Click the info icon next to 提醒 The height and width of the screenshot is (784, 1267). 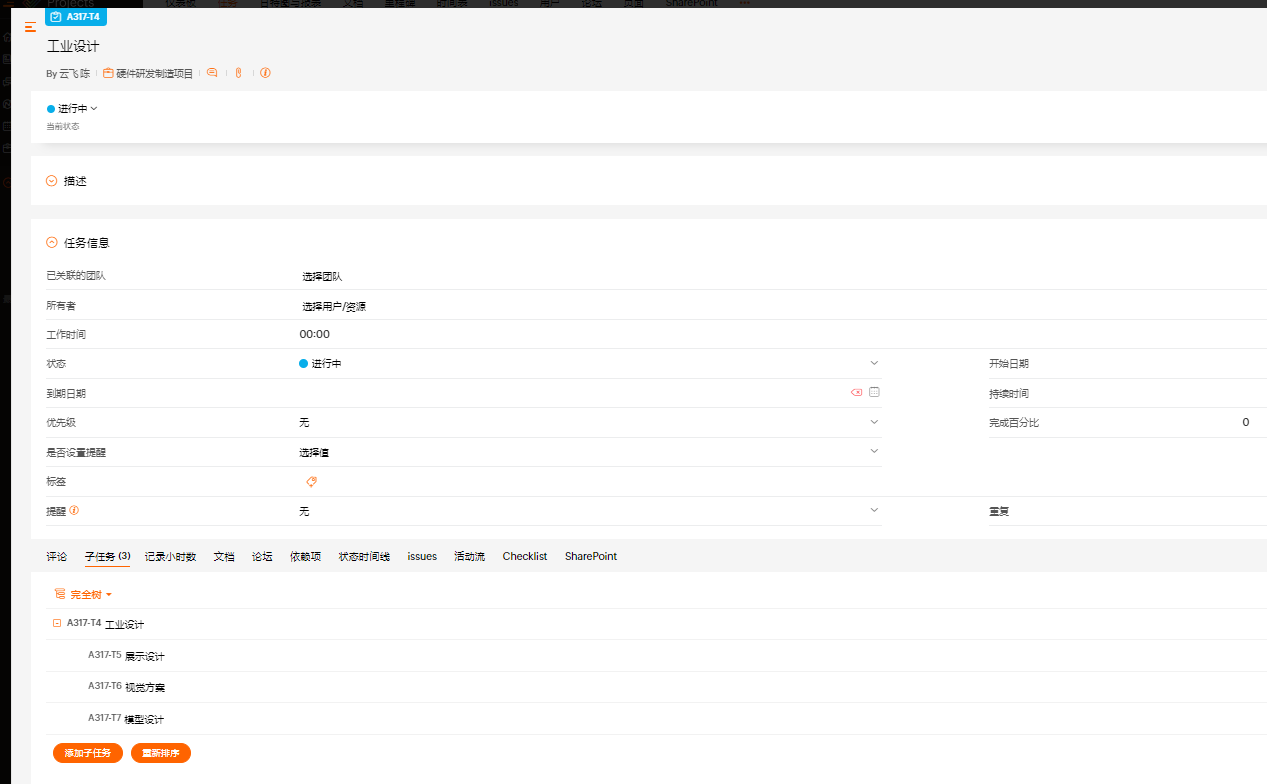[x=74, y=510]
